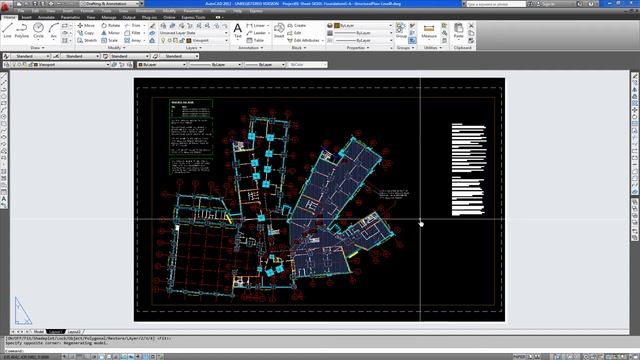Viewport: 640px width, 360px height.
Task: Switch to the View ribbon tab
Action: coord(91,17)
